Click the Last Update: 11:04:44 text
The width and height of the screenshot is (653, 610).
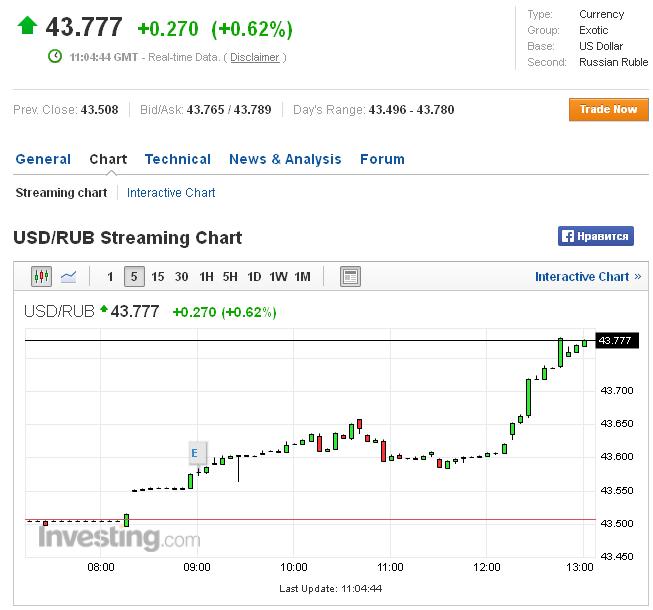[x=330, y=588]
